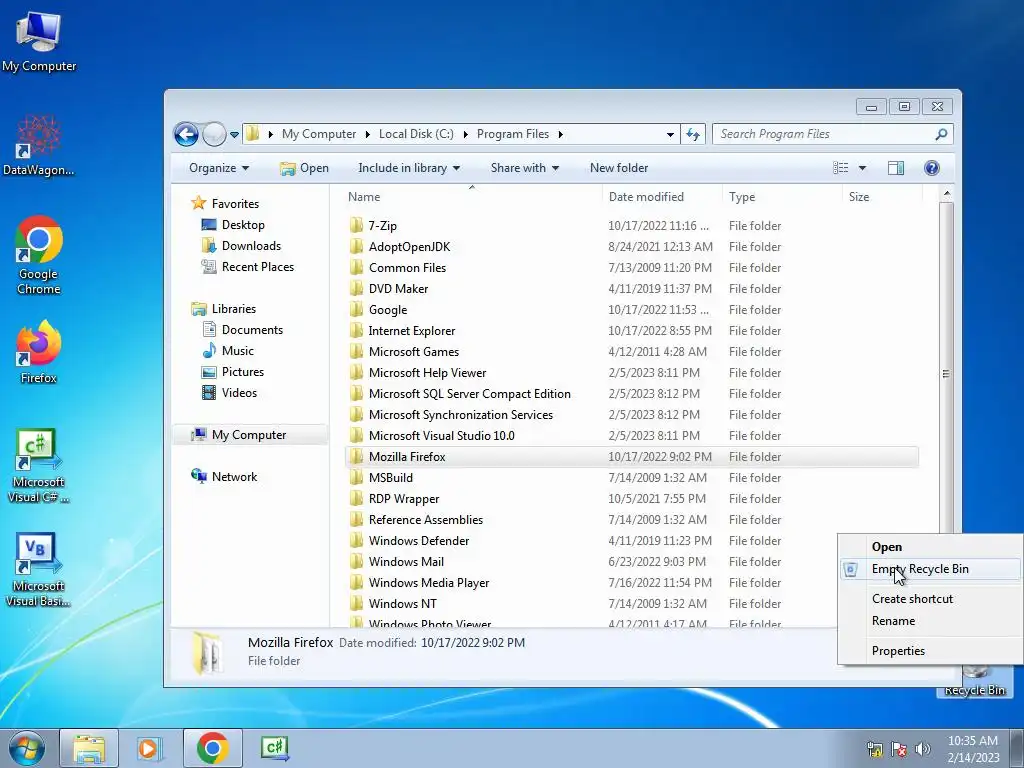The image size is (1024, 768).
Task: Select Recent Places in navigation pane
Action: pos(248,266)
